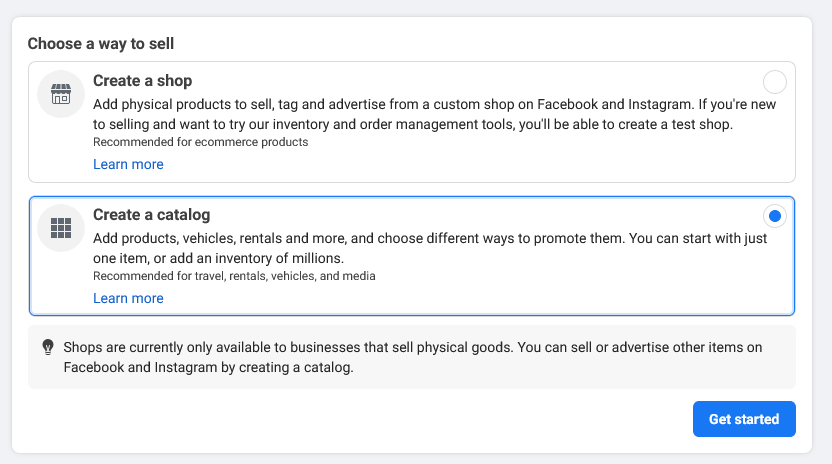Select the Create a shop radio button
The width and height of the screenshot is (832, 464).
coord(774,82)
